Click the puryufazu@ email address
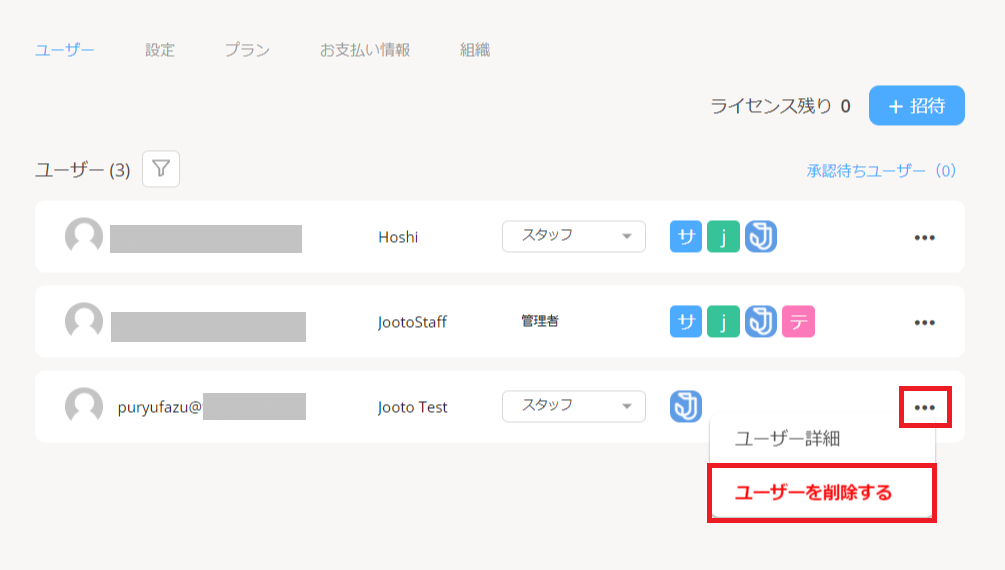The image size is (1005, 570). (160, 407)
